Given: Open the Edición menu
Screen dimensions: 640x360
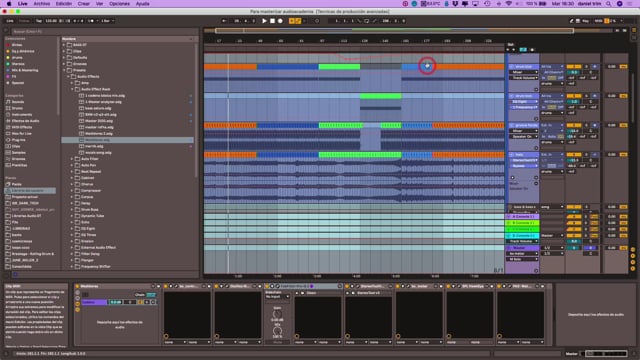Looking at the screenshot, I should click(x=64, y=4).
